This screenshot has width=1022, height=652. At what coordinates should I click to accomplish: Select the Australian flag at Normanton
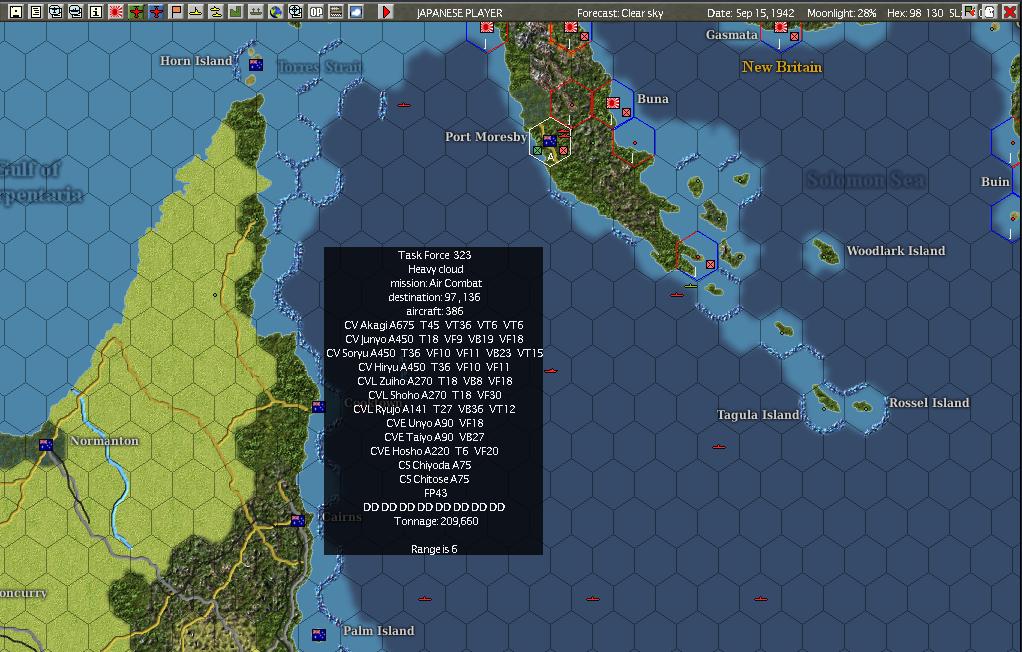tap(46, 445)
